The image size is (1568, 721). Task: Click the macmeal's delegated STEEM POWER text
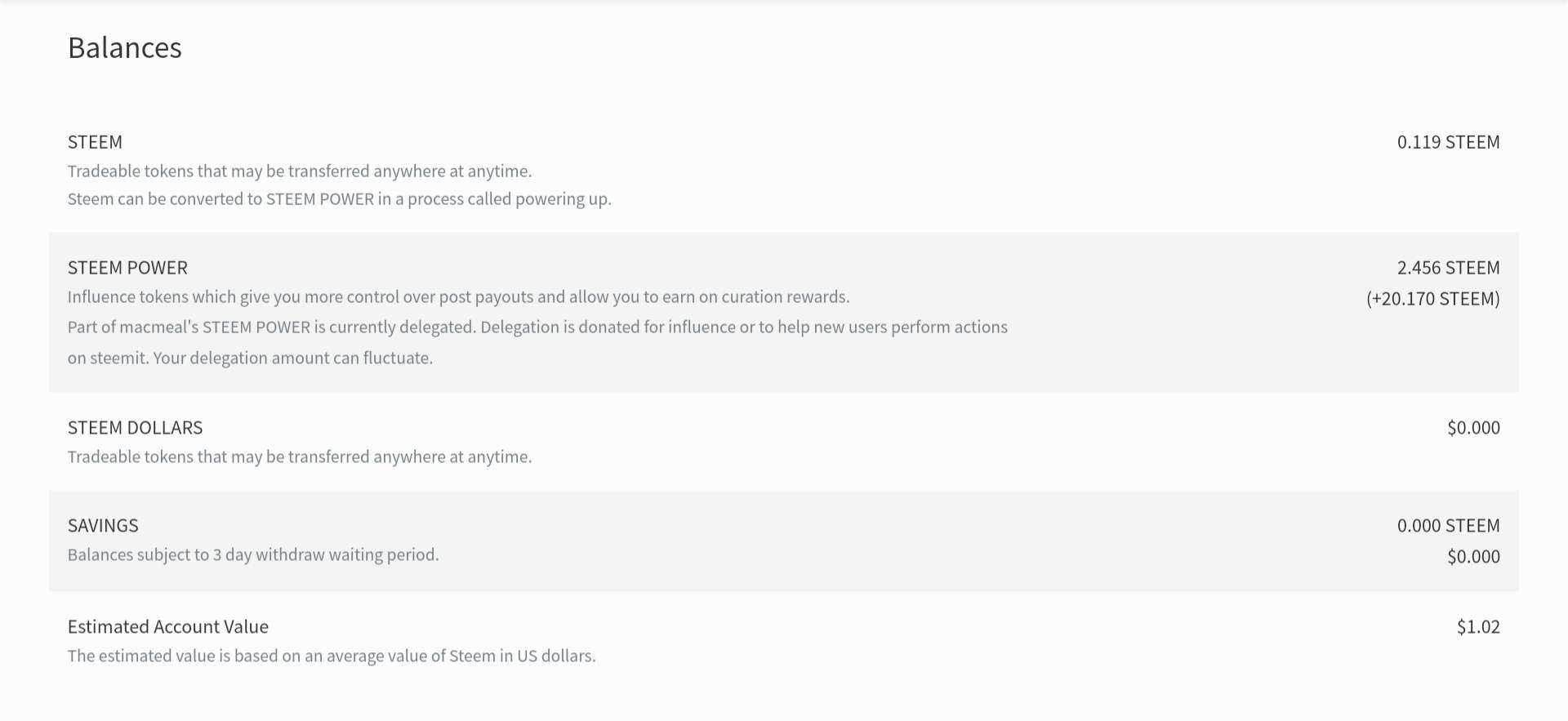point(537,327)
